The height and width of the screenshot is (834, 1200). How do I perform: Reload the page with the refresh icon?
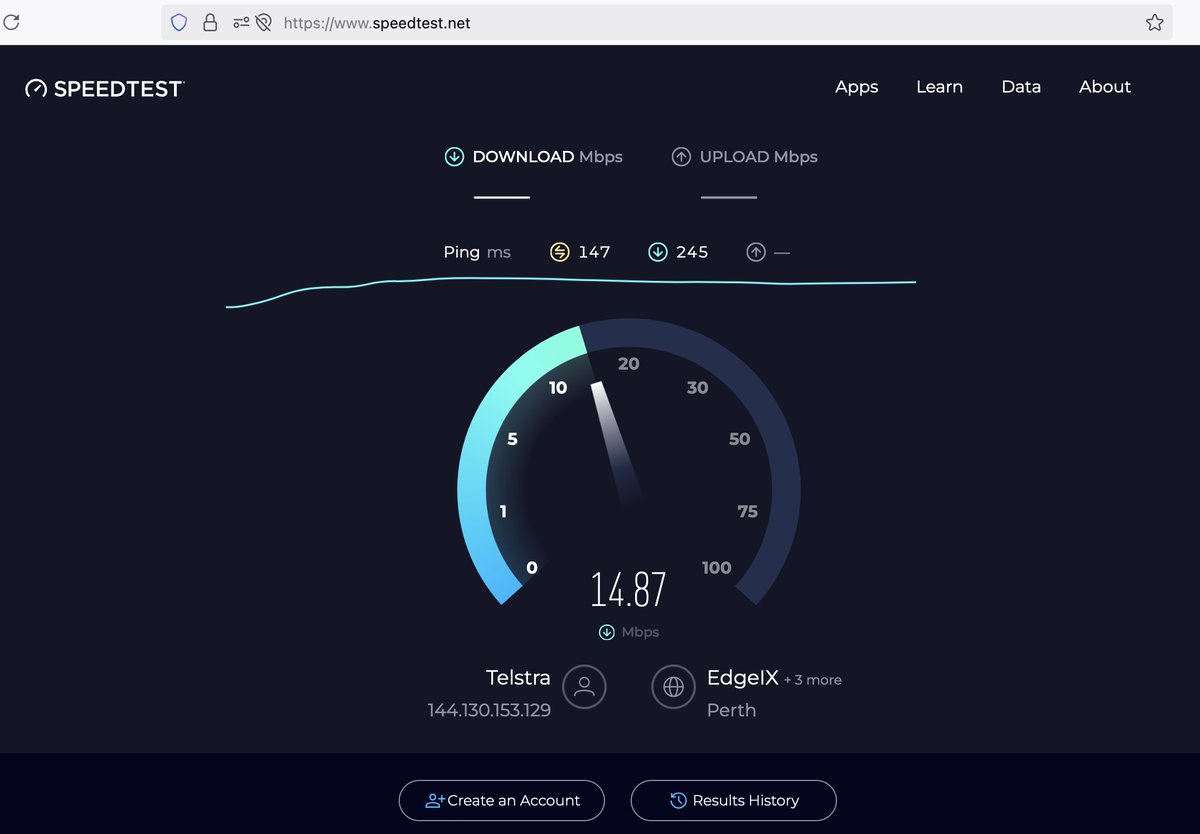pyautogui.click(x=10, y=21)
